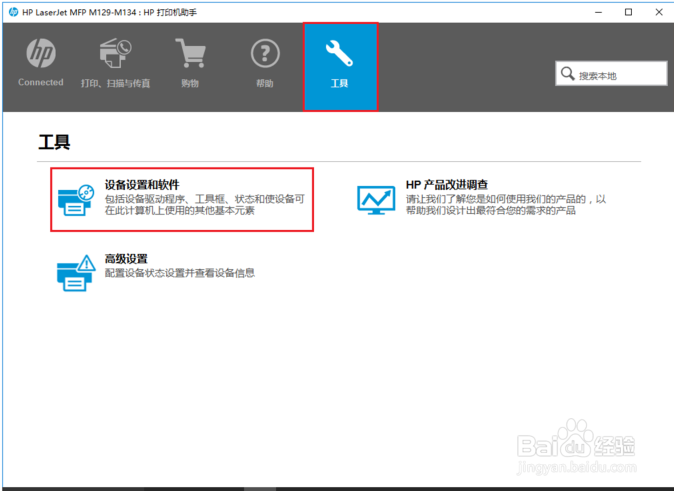The width and height of the screenshot is (674, 491).
Task: Close the HP 打印机助手 window
Action: [x=659, y=12]
